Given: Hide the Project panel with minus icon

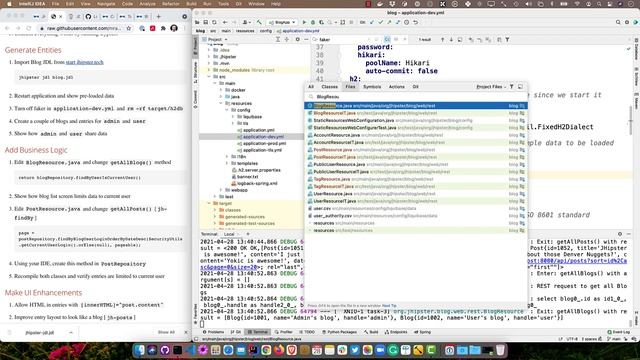Looking at the screenshot, I should coord(306,40).
